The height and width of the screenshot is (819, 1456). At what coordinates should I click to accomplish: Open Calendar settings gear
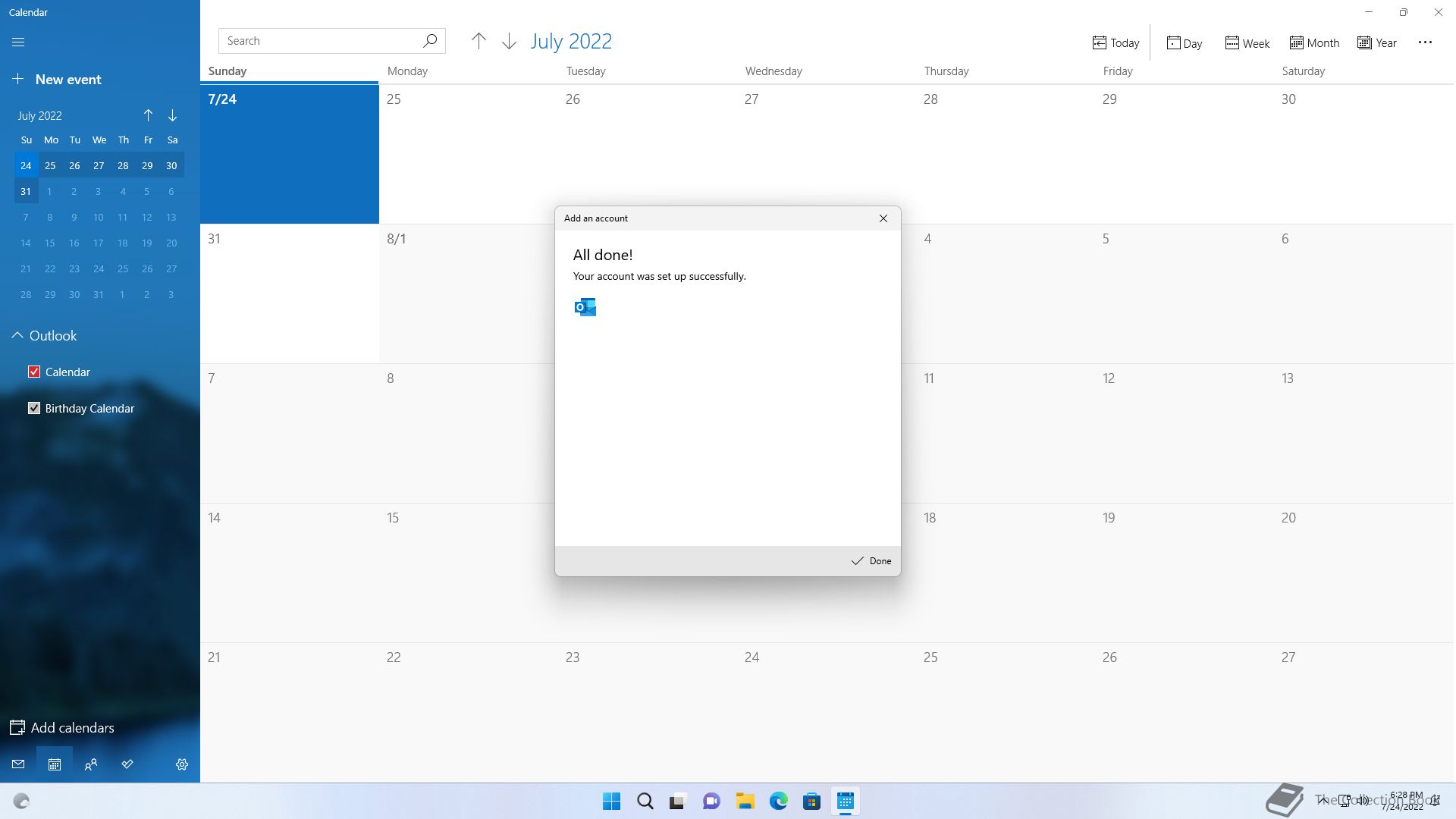(x=182, y=764)
